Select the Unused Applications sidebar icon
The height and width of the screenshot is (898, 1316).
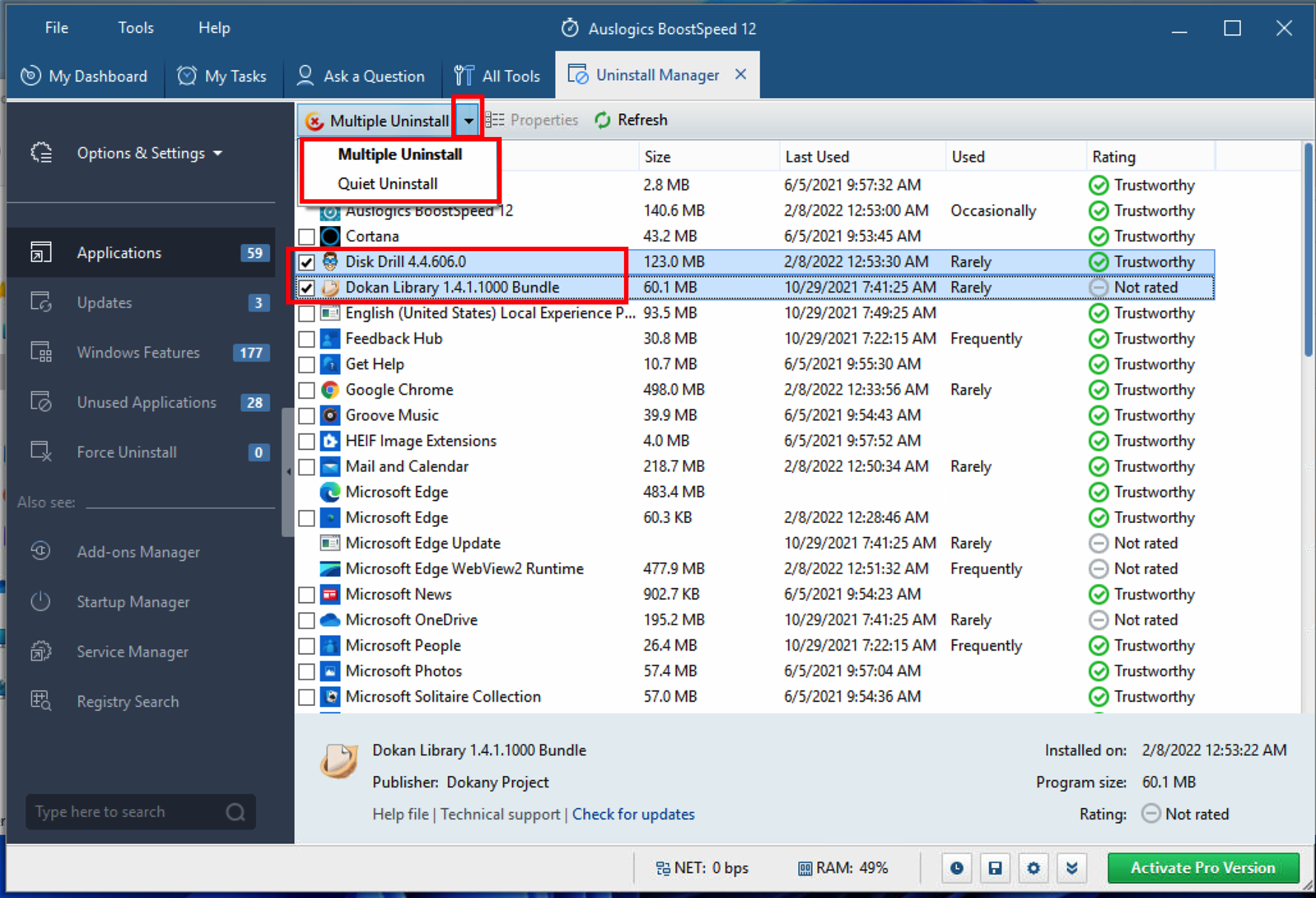41,402
